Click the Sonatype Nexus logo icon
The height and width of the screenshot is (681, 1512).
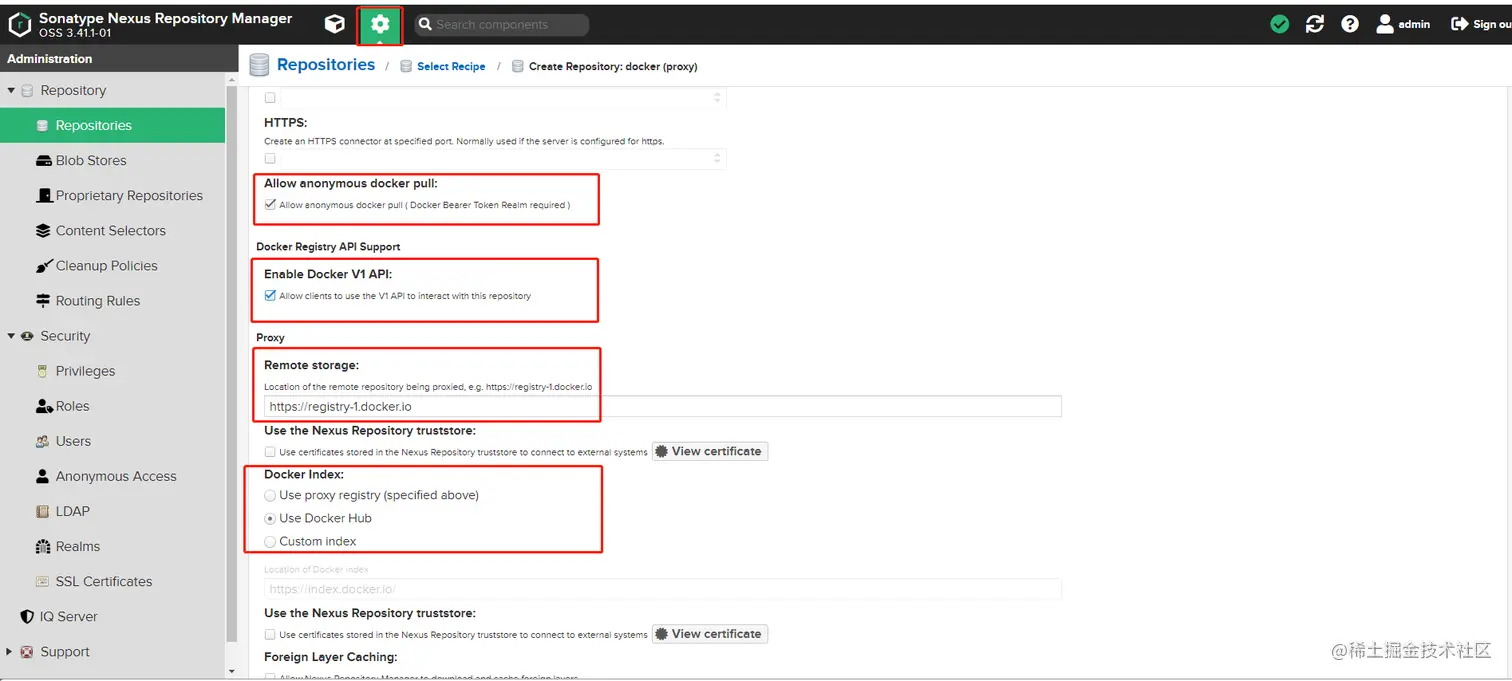pyautogui.click(x=20, y=25)
